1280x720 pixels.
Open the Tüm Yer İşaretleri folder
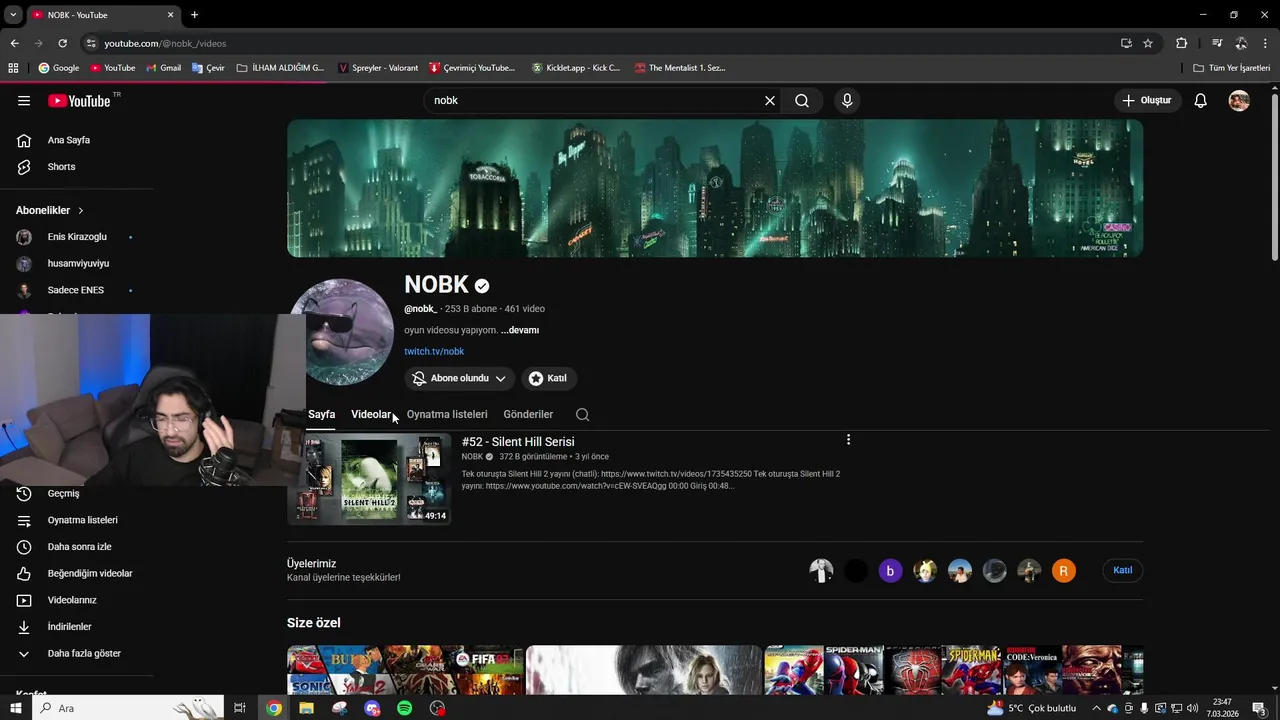click(1231, 68)
